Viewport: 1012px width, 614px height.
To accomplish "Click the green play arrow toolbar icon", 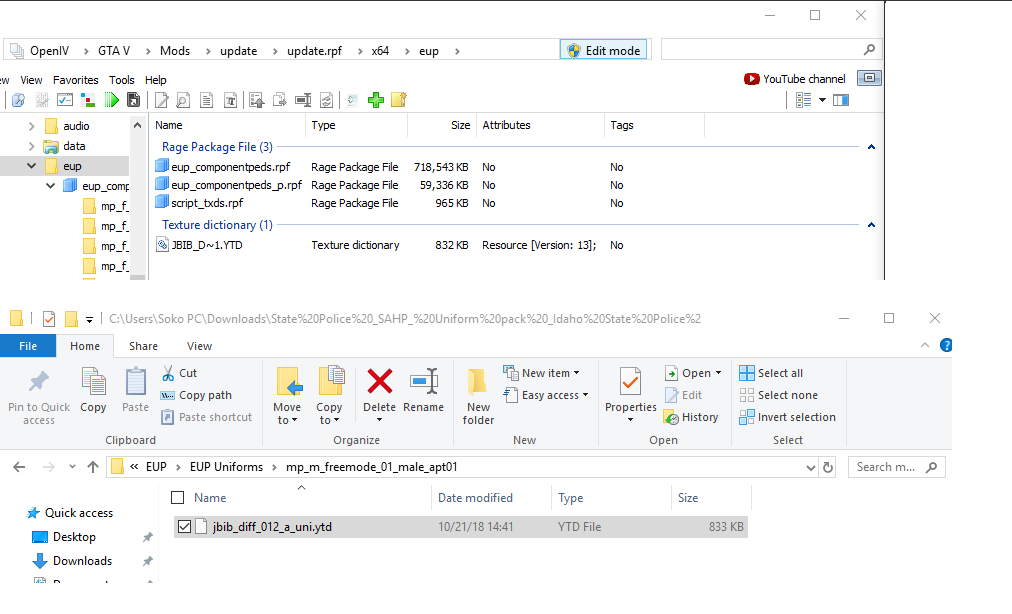I will 112,100.
